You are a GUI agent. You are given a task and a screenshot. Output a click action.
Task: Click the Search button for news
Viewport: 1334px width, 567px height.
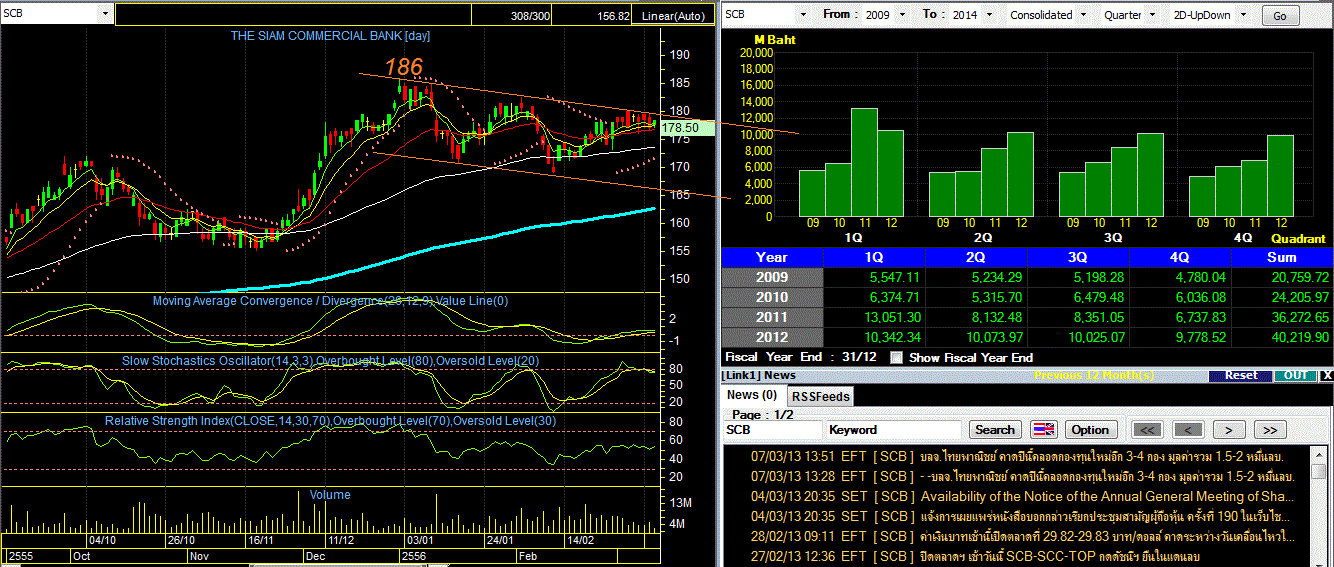994,429
